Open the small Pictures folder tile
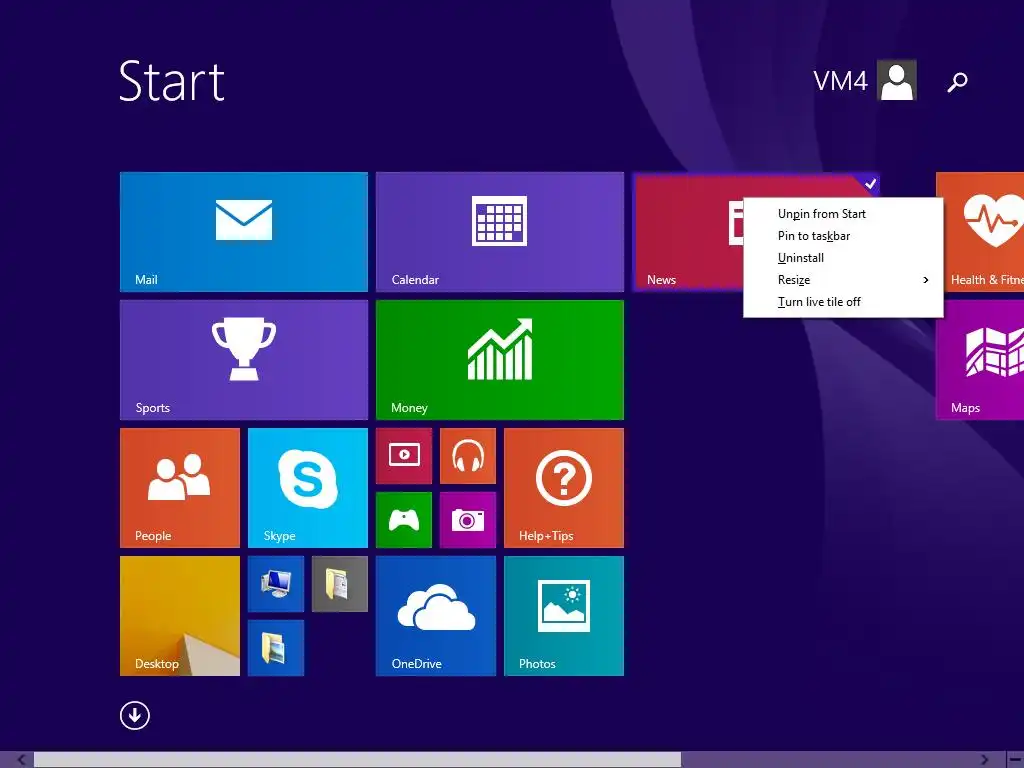Viewport: 1024px width, 768px height. coord(276,648)
